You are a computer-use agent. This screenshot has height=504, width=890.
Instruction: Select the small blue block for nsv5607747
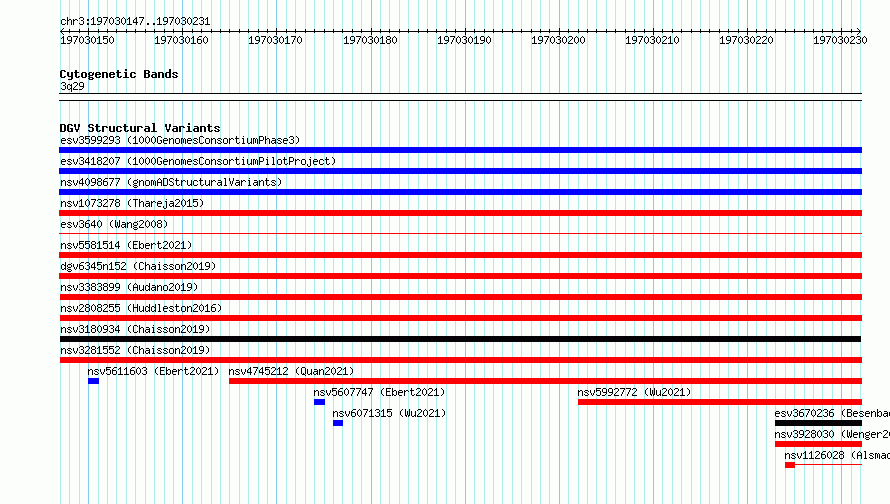point(320,402)
